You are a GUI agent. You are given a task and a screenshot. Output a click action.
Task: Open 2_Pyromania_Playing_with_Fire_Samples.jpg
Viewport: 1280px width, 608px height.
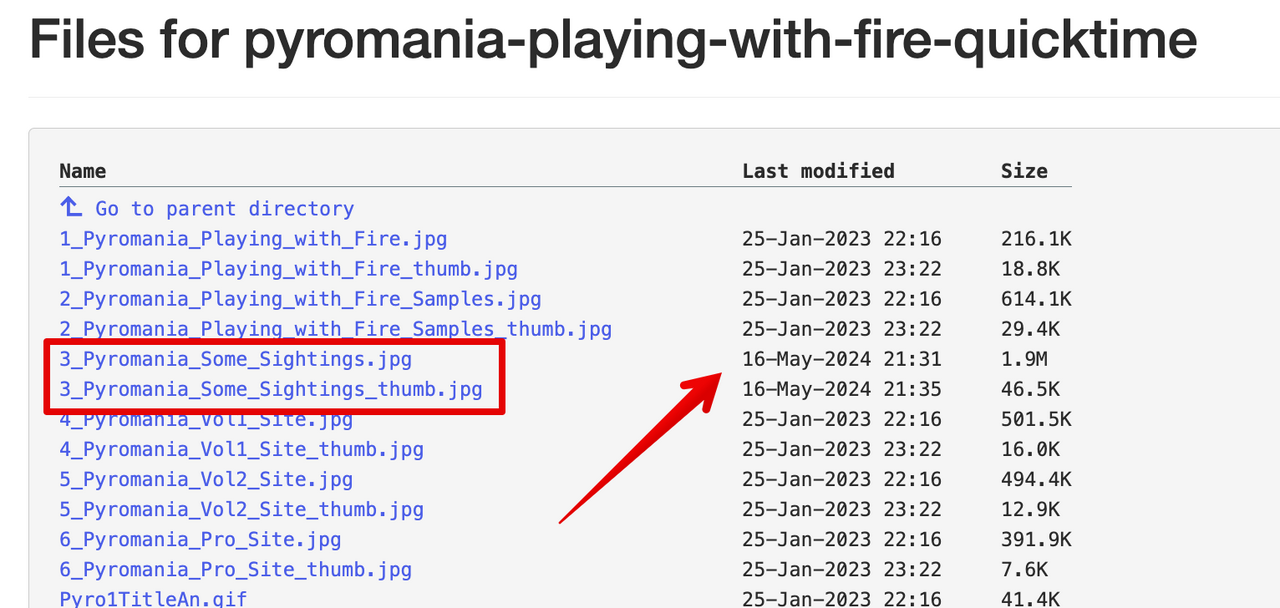click(300, 299)
